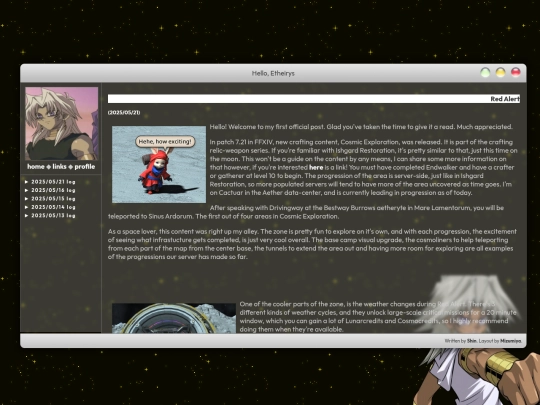Follow the bold 'here' link in the post
Viewport: 540px width, 405px height.
pos(316,167)
